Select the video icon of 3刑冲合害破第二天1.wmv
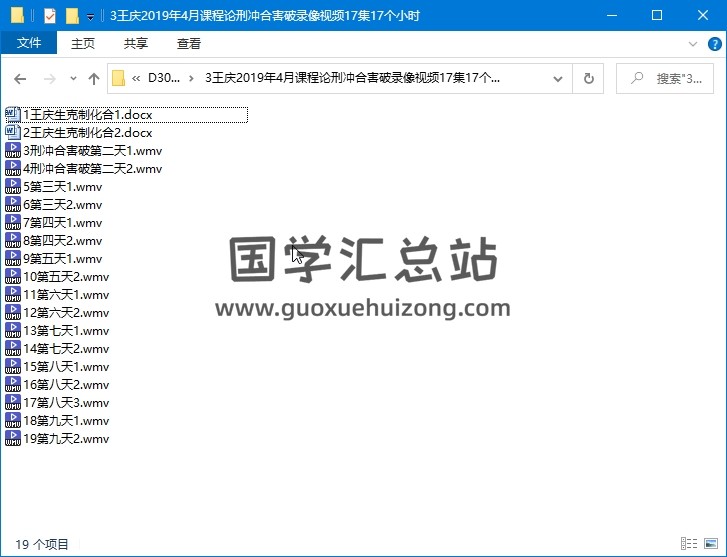 [x=13, y=150]
